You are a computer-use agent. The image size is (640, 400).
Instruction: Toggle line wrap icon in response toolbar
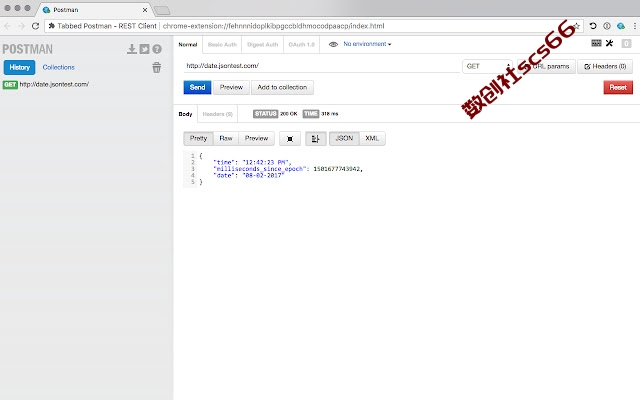[316, 139]
